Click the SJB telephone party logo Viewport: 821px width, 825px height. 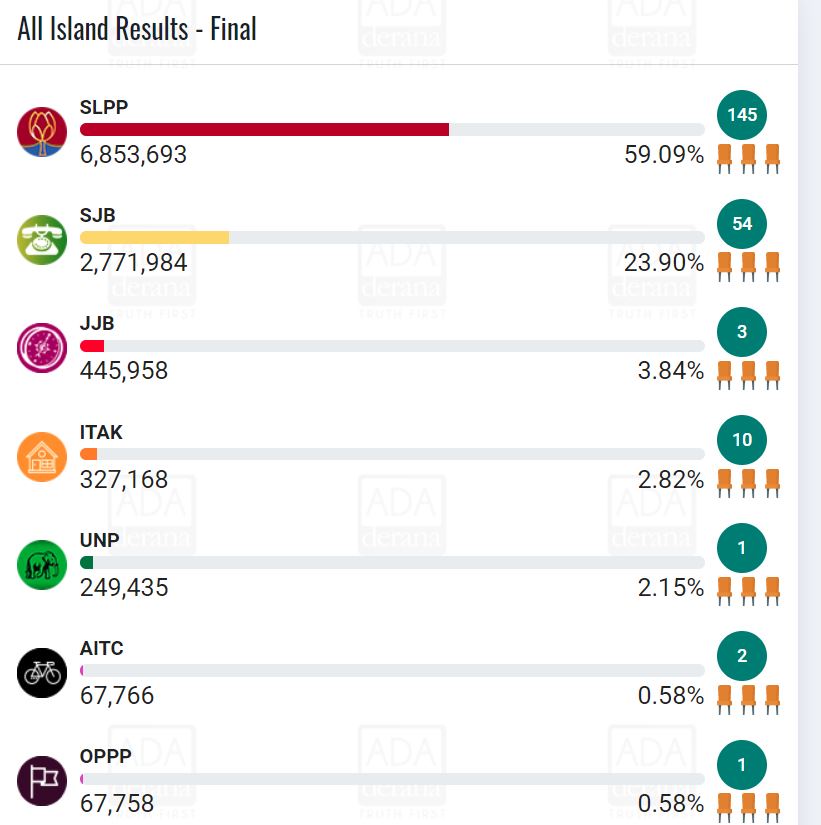[x=42, y=239]
